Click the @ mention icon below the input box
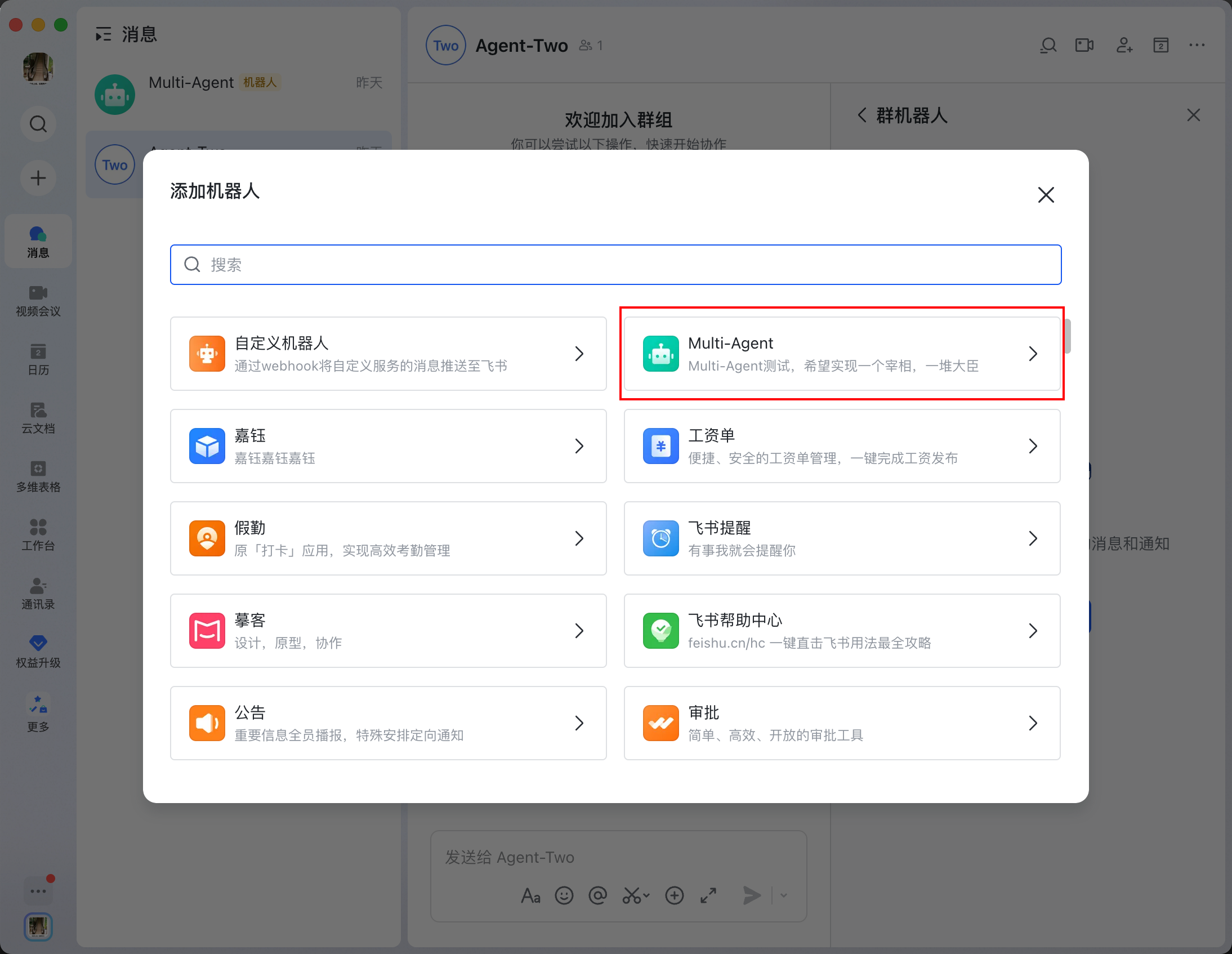The width and height of the screenshot is (1232, 954). pos(598,896)
